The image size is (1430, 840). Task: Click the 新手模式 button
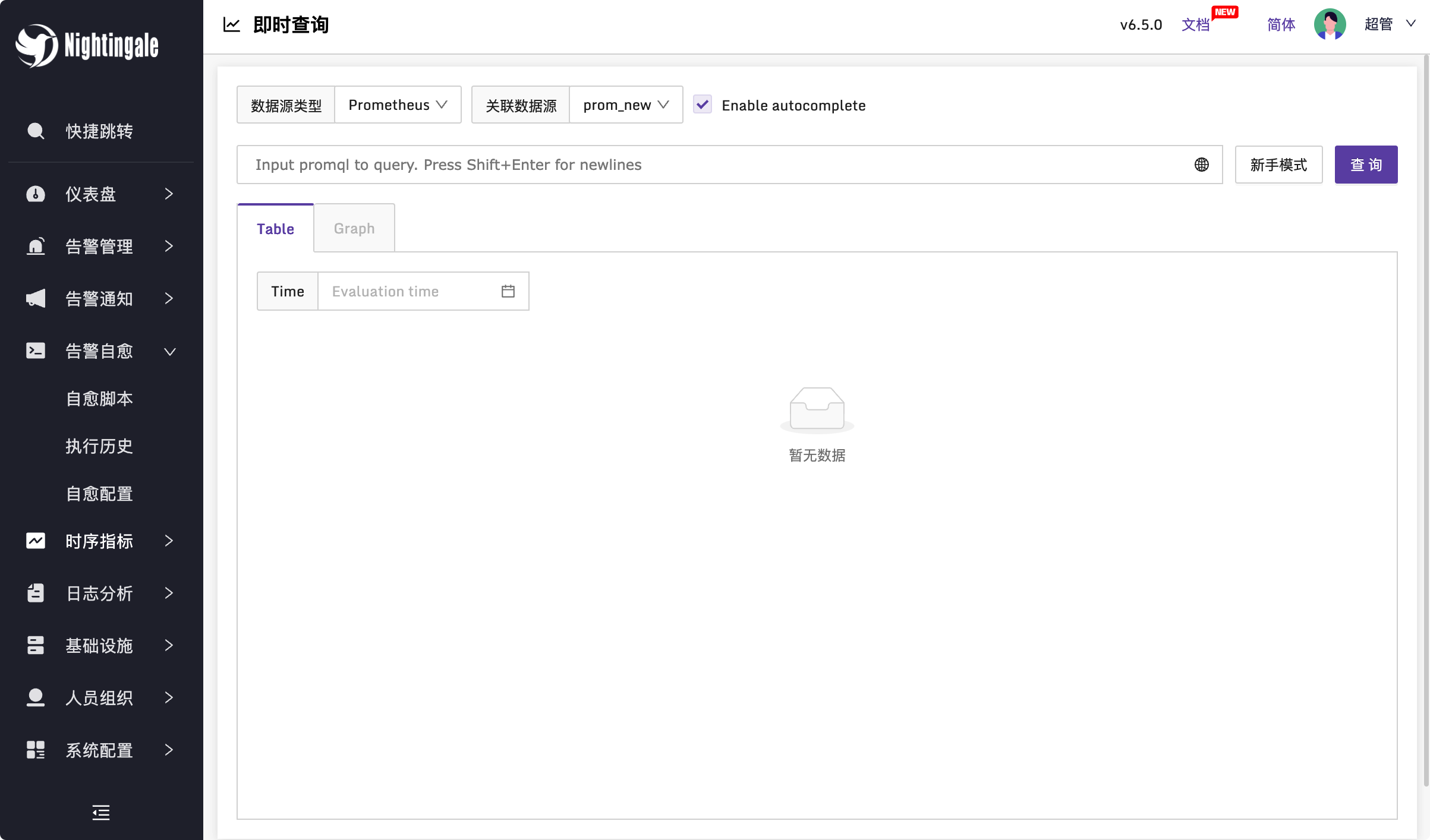pos(1278,165)
